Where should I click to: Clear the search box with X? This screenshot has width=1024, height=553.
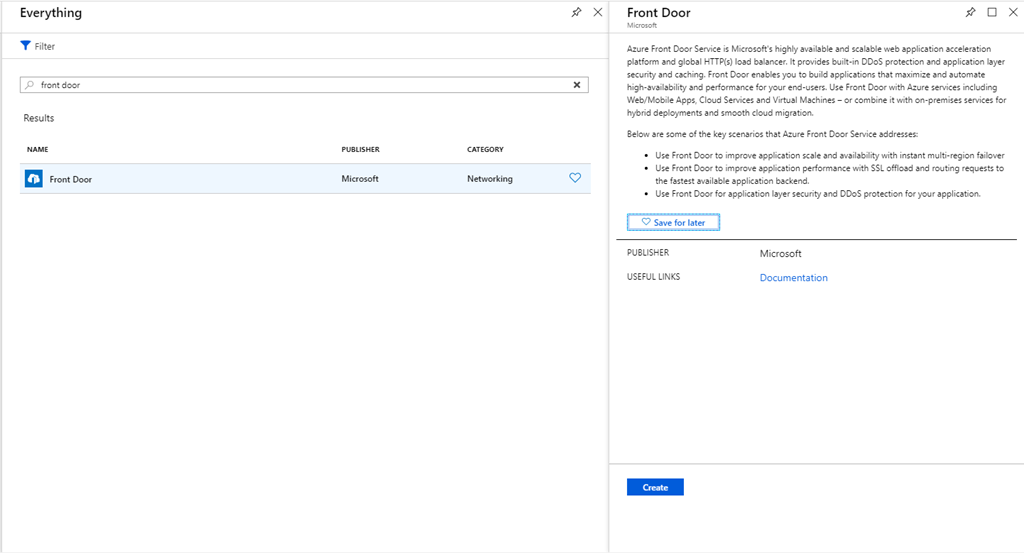(x=577, y=85)
